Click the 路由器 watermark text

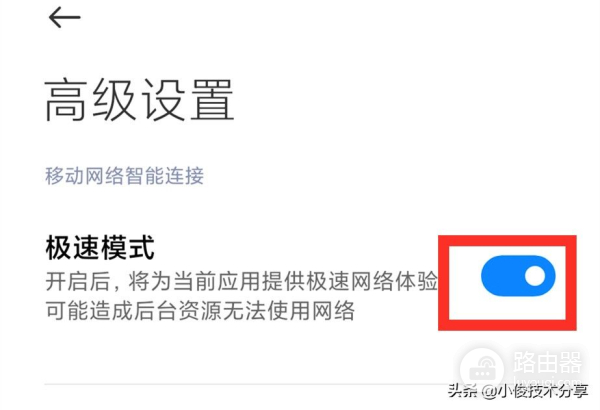click(x=547, y=362)
